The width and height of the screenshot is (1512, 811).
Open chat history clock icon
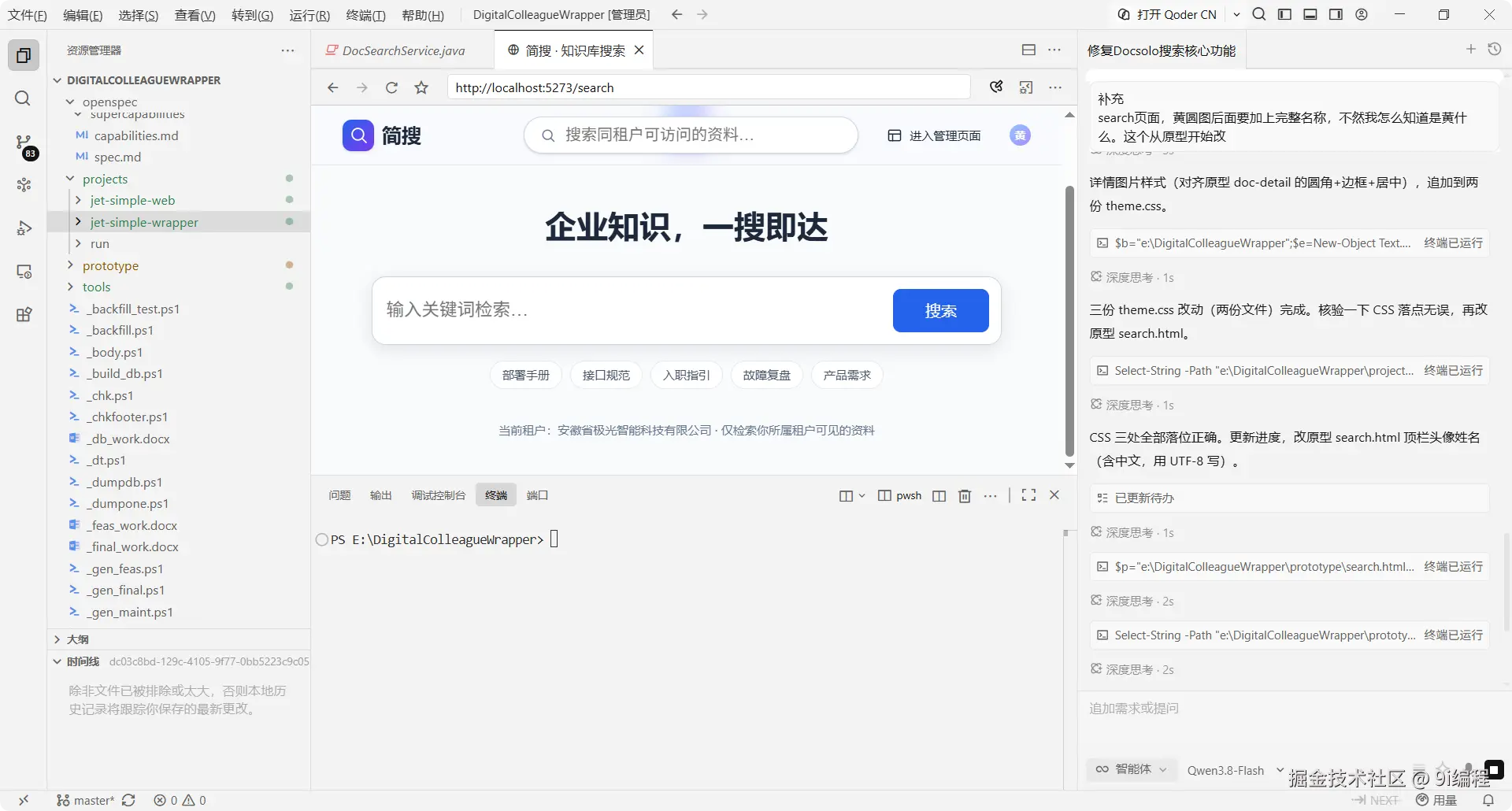coord(1494,49)
